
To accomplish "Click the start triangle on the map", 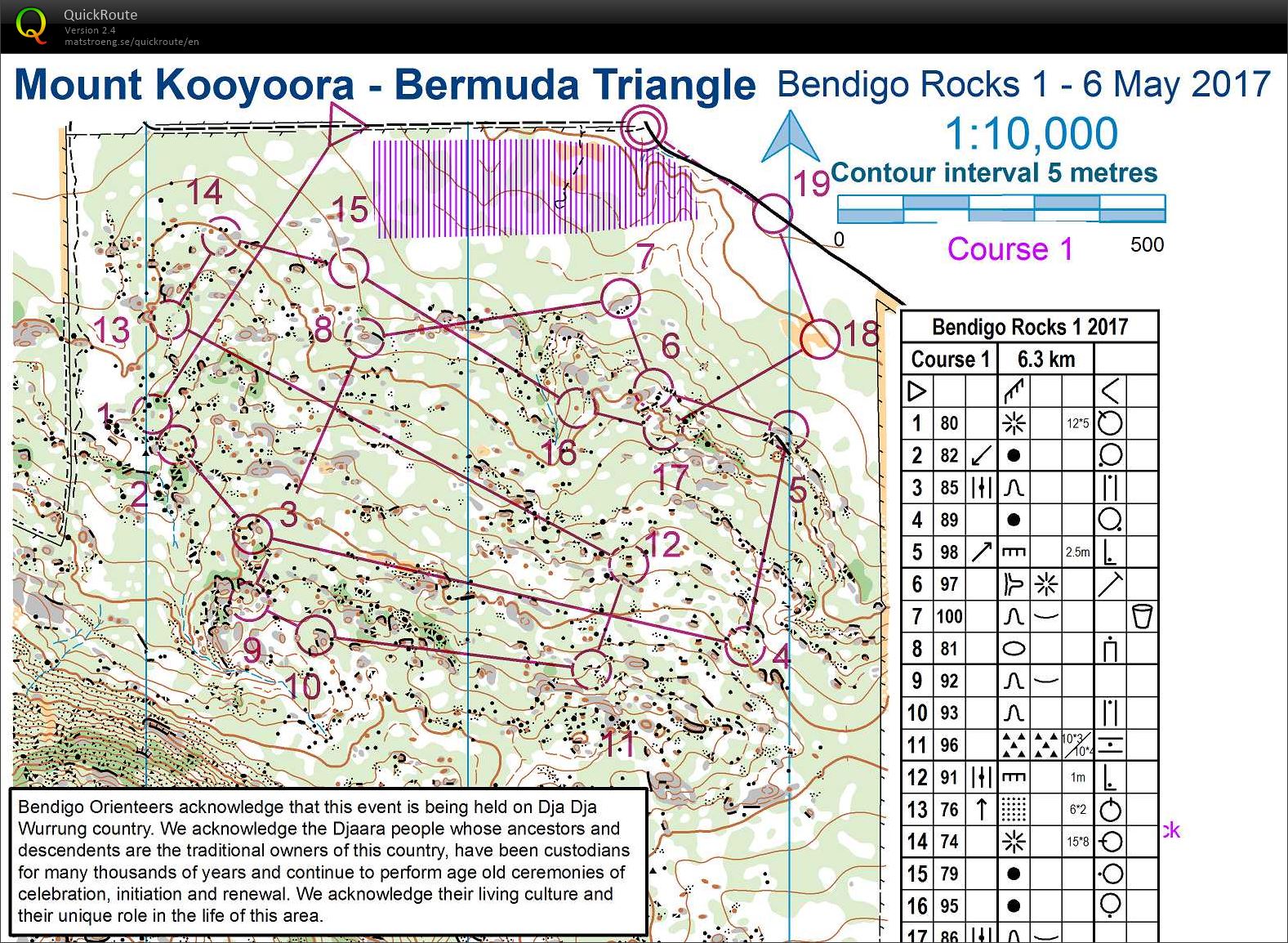I will point(343,125).
